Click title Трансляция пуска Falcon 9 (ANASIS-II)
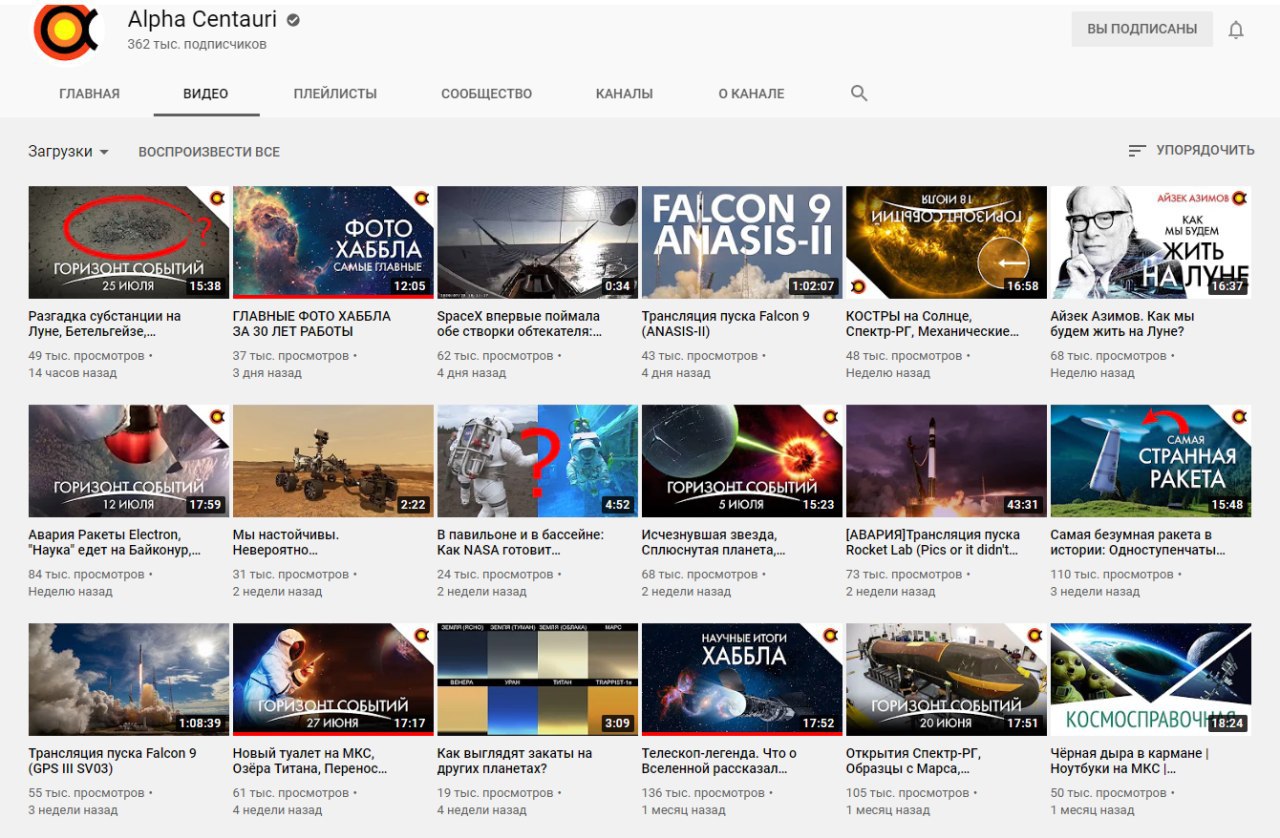 [726, 323]
